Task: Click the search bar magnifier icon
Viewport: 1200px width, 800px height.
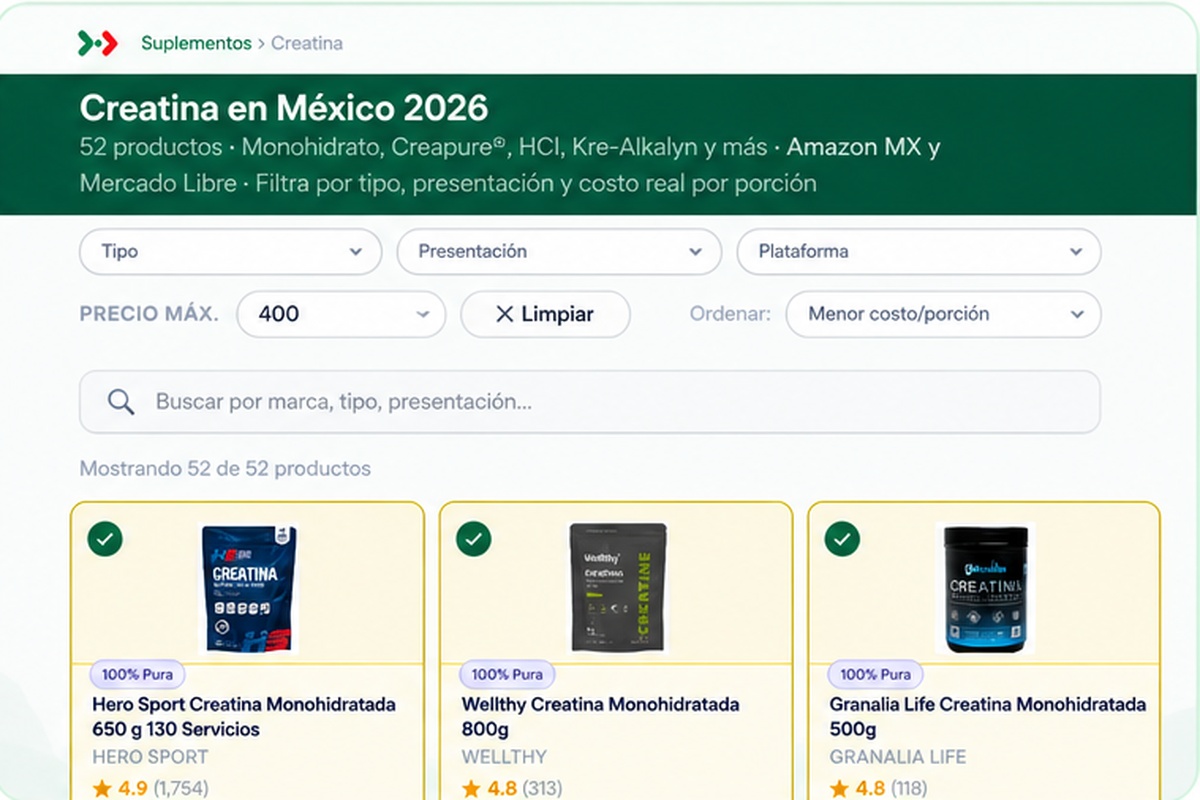Action: pos(121,402)
